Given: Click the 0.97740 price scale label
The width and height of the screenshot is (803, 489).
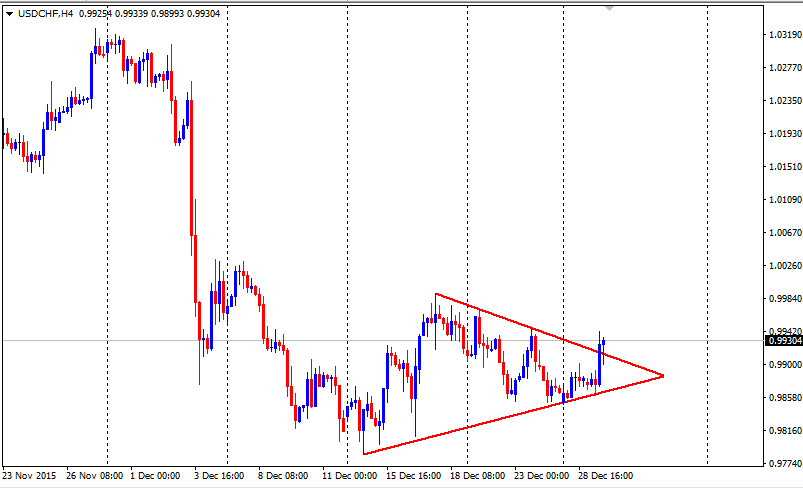Looking at the screenshot, I should point(785,463).
